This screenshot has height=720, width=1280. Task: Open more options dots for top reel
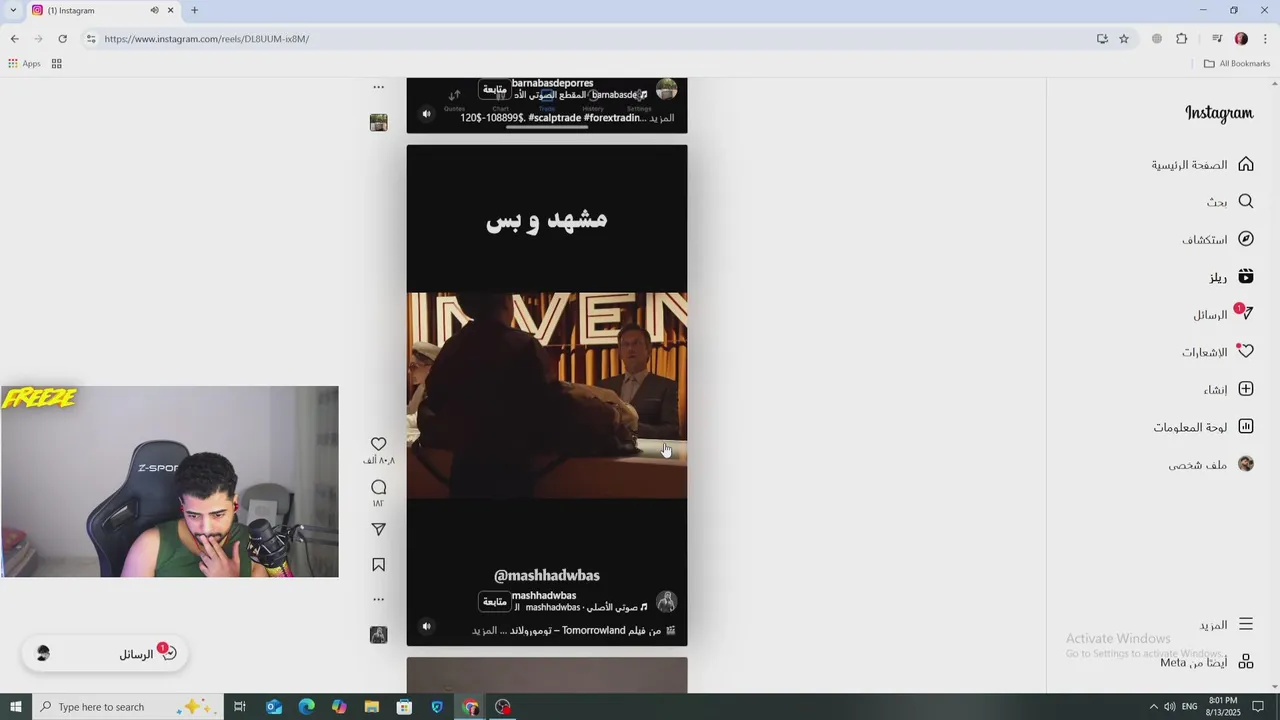[378, 87]
